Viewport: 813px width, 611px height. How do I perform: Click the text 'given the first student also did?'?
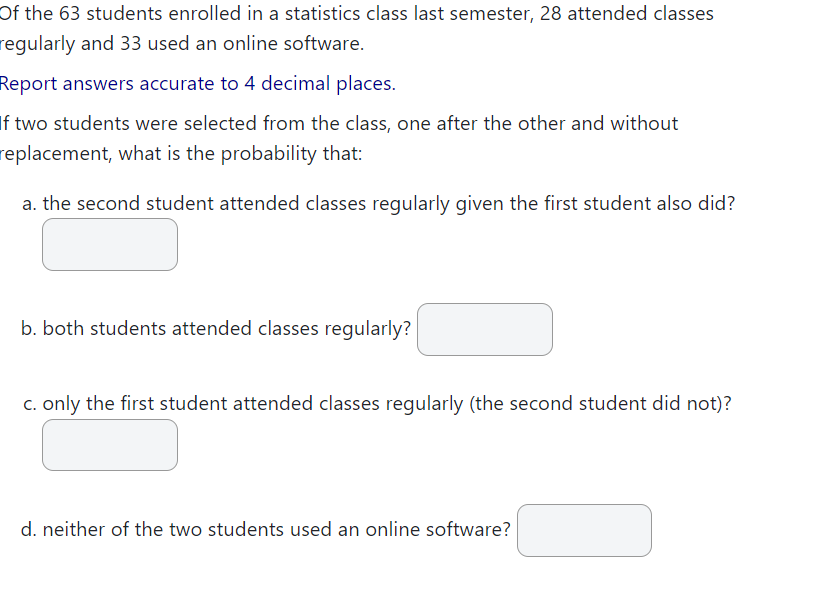coord(595,203)
